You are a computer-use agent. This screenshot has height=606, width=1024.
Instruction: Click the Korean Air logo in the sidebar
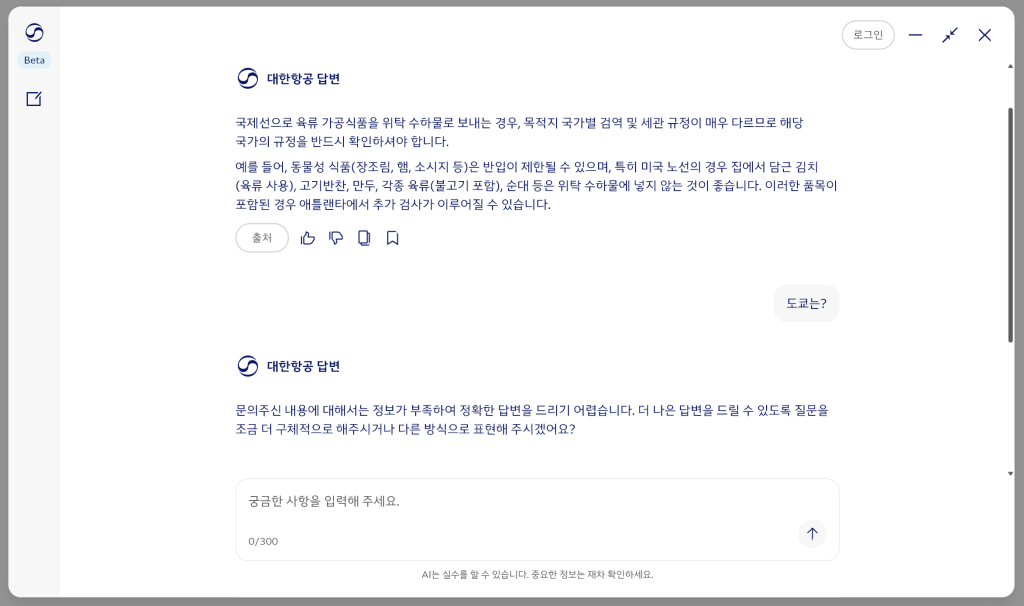coord(34,33)
